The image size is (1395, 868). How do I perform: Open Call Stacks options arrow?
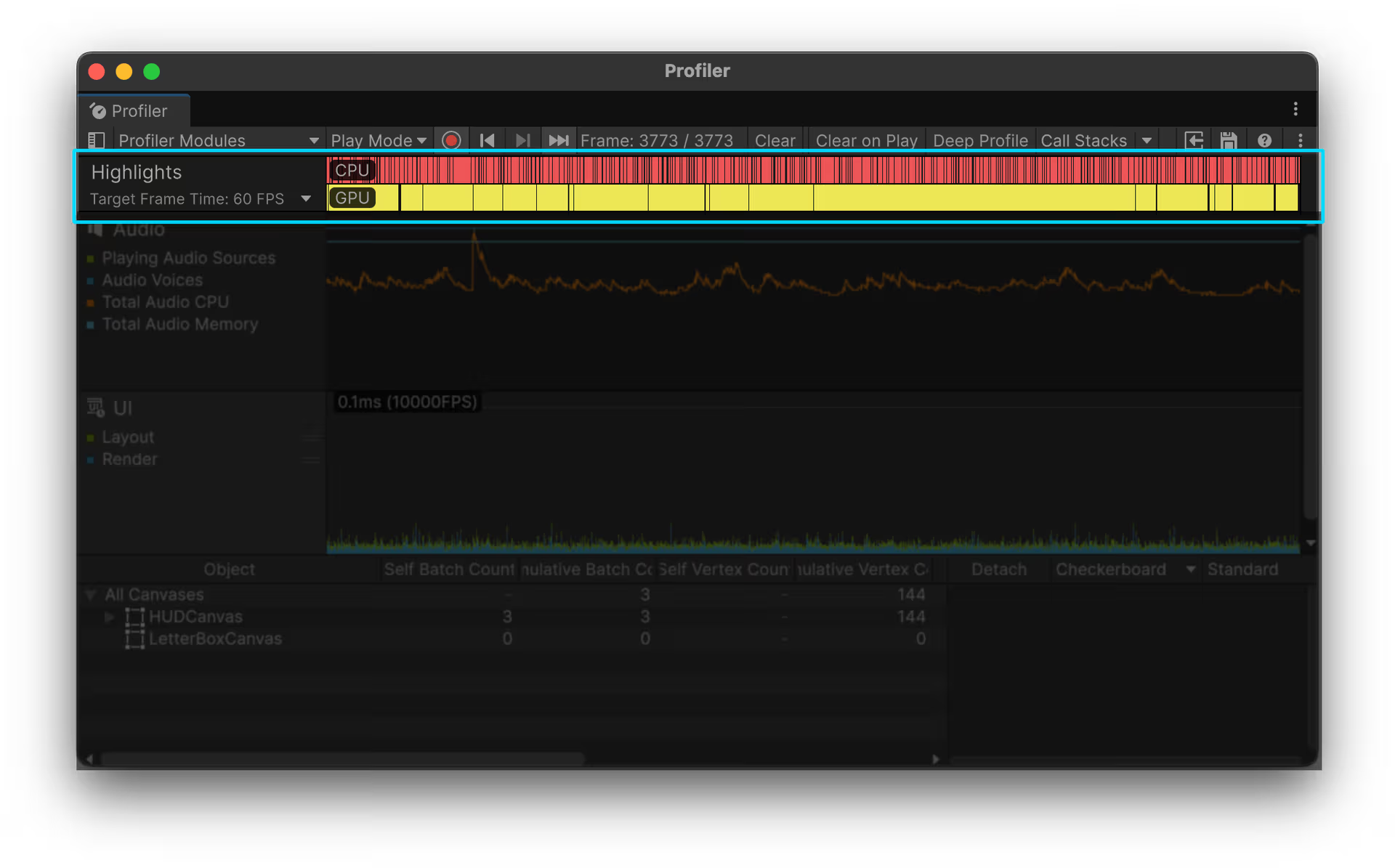(x=1147, y=140)
